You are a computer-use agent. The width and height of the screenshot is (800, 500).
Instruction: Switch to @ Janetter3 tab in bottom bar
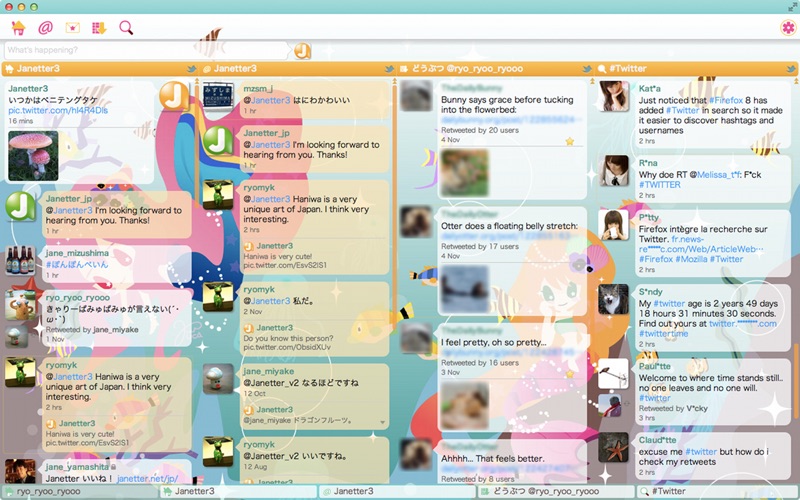click(397, 491)
